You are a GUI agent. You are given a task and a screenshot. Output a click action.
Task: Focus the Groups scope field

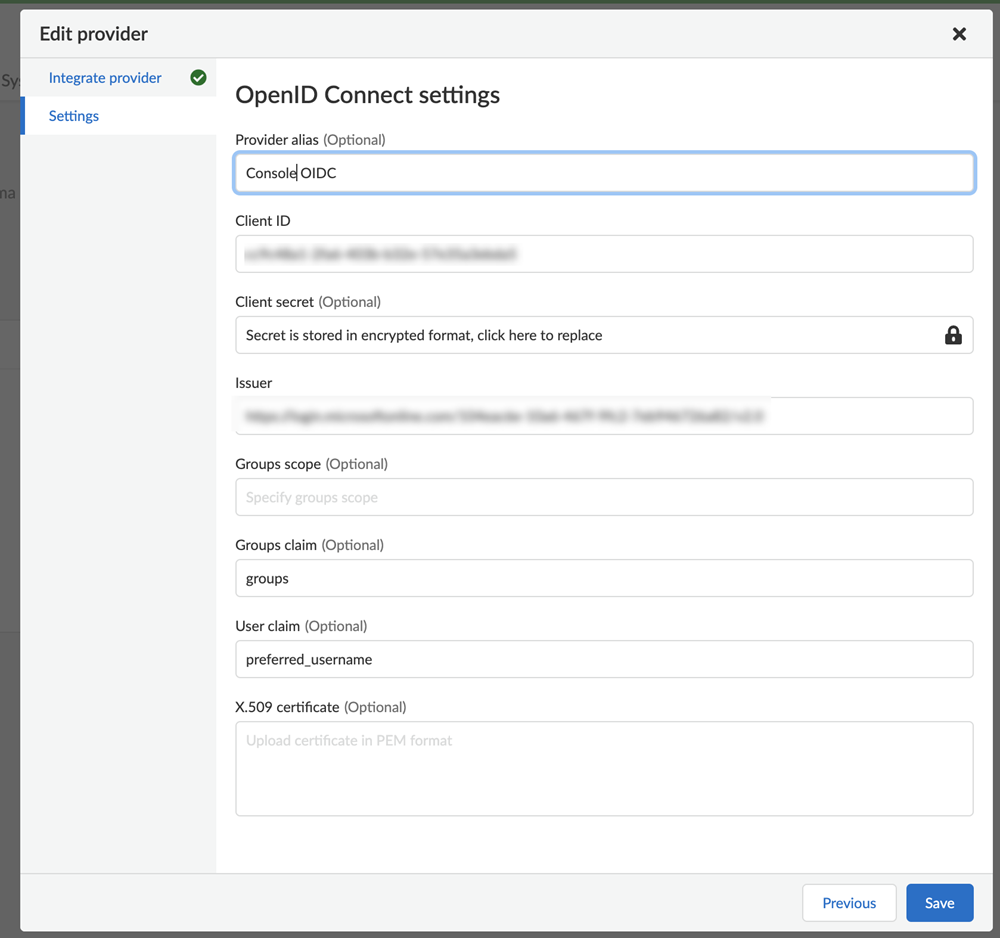coord(604,497)
